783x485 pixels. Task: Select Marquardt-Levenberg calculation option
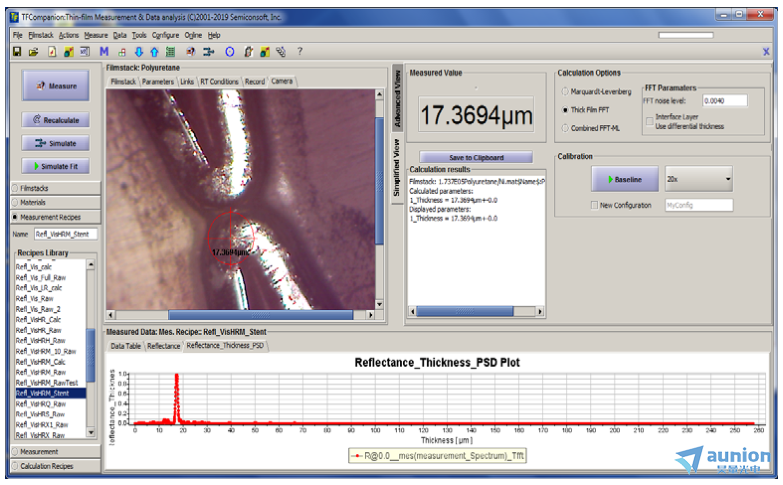coord(565,92)
